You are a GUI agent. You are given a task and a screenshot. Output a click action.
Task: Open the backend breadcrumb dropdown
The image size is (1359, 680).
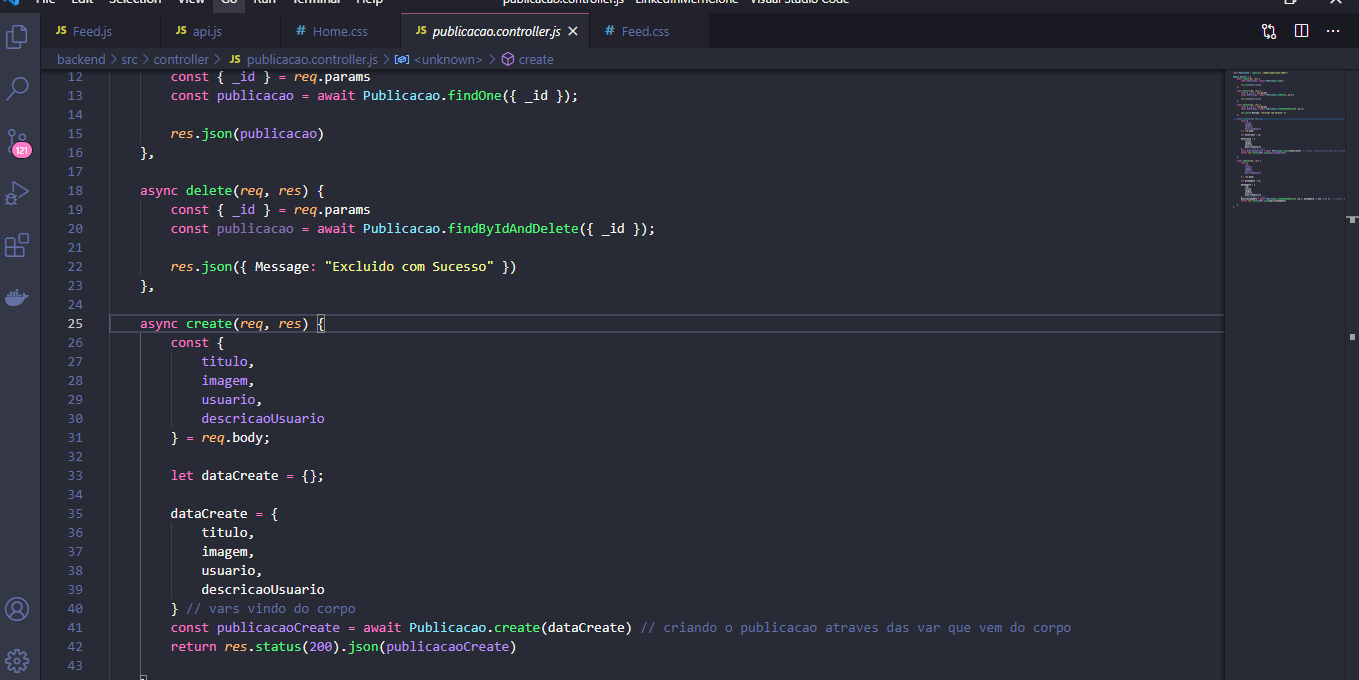pos(81,59)
